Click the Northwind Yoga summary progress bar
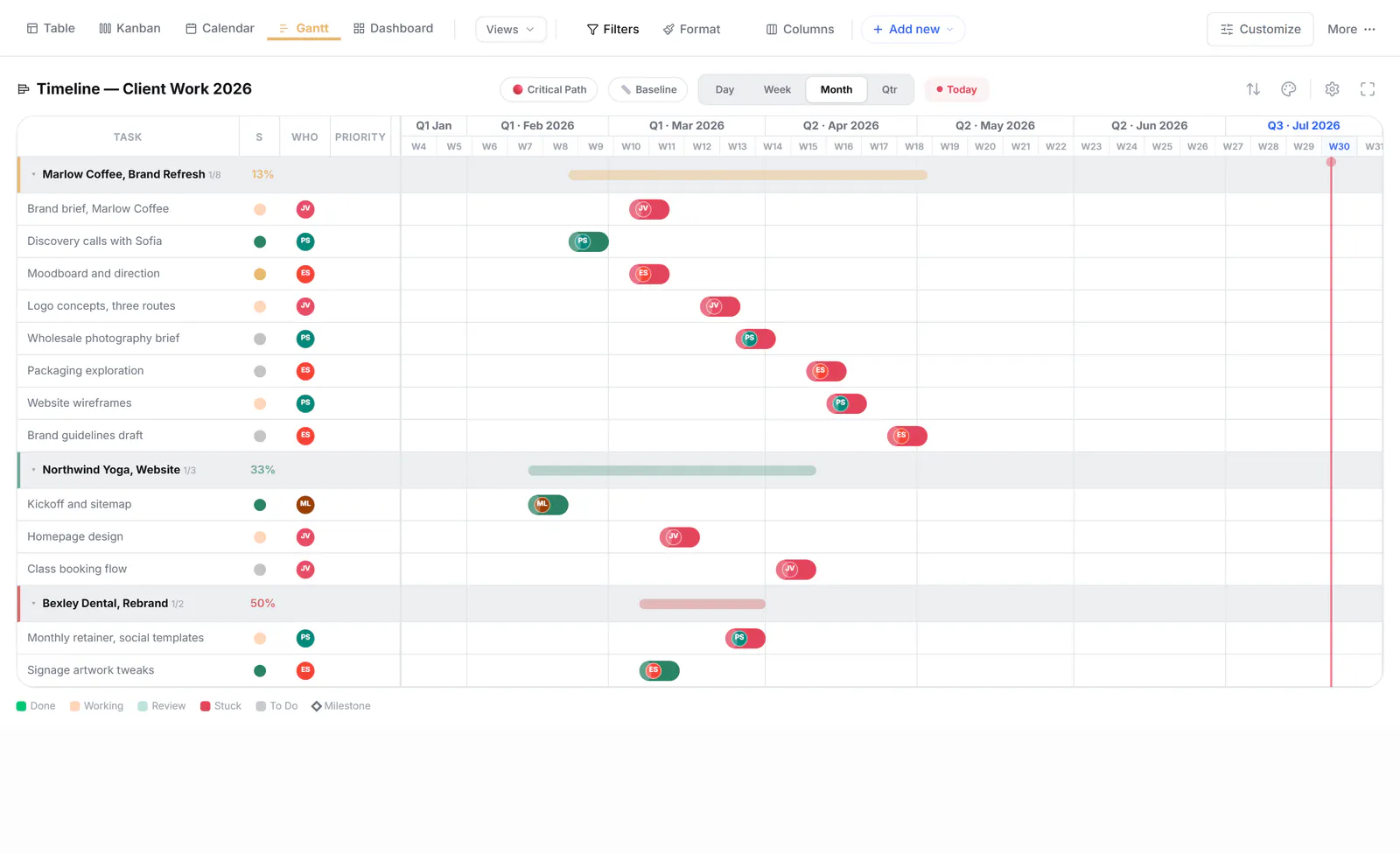 pos(672,471)
